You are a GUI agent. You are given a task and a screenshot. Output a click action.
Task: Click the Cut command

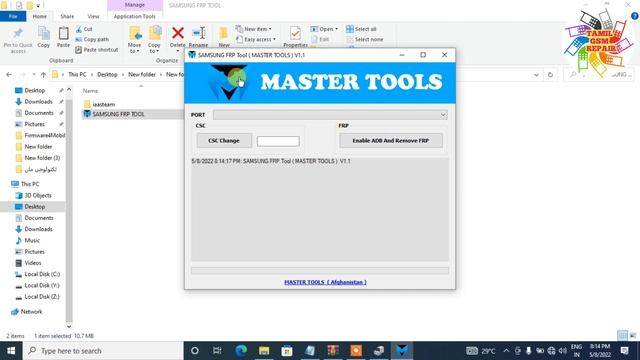pyautogui.click(x=84, y=29)
